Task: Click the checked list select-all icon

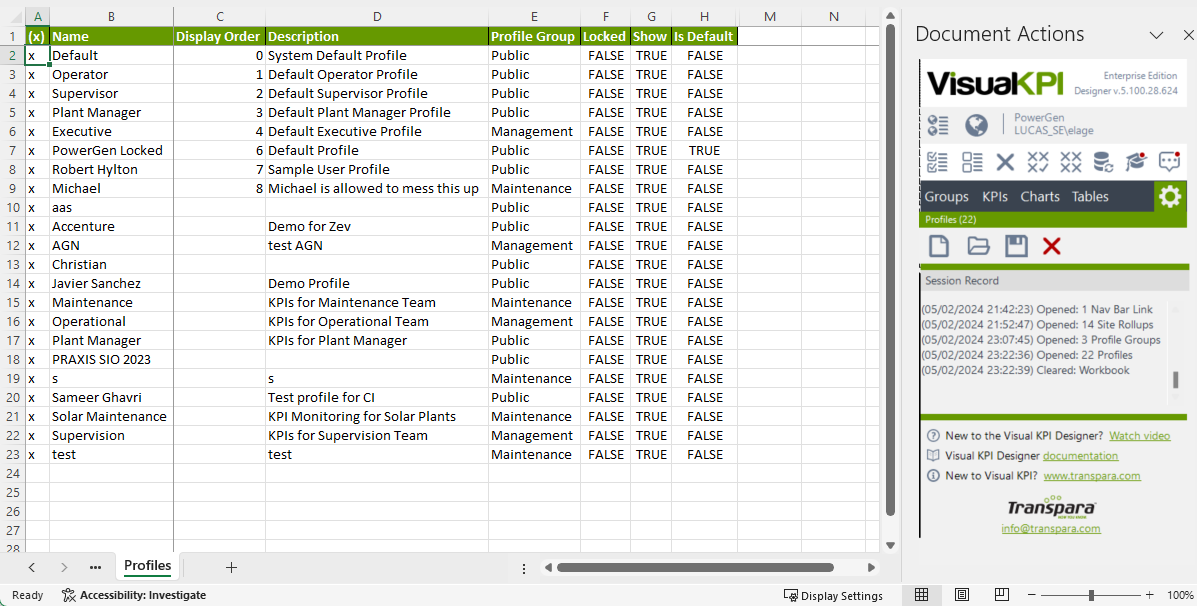Action: pos(938,162)
